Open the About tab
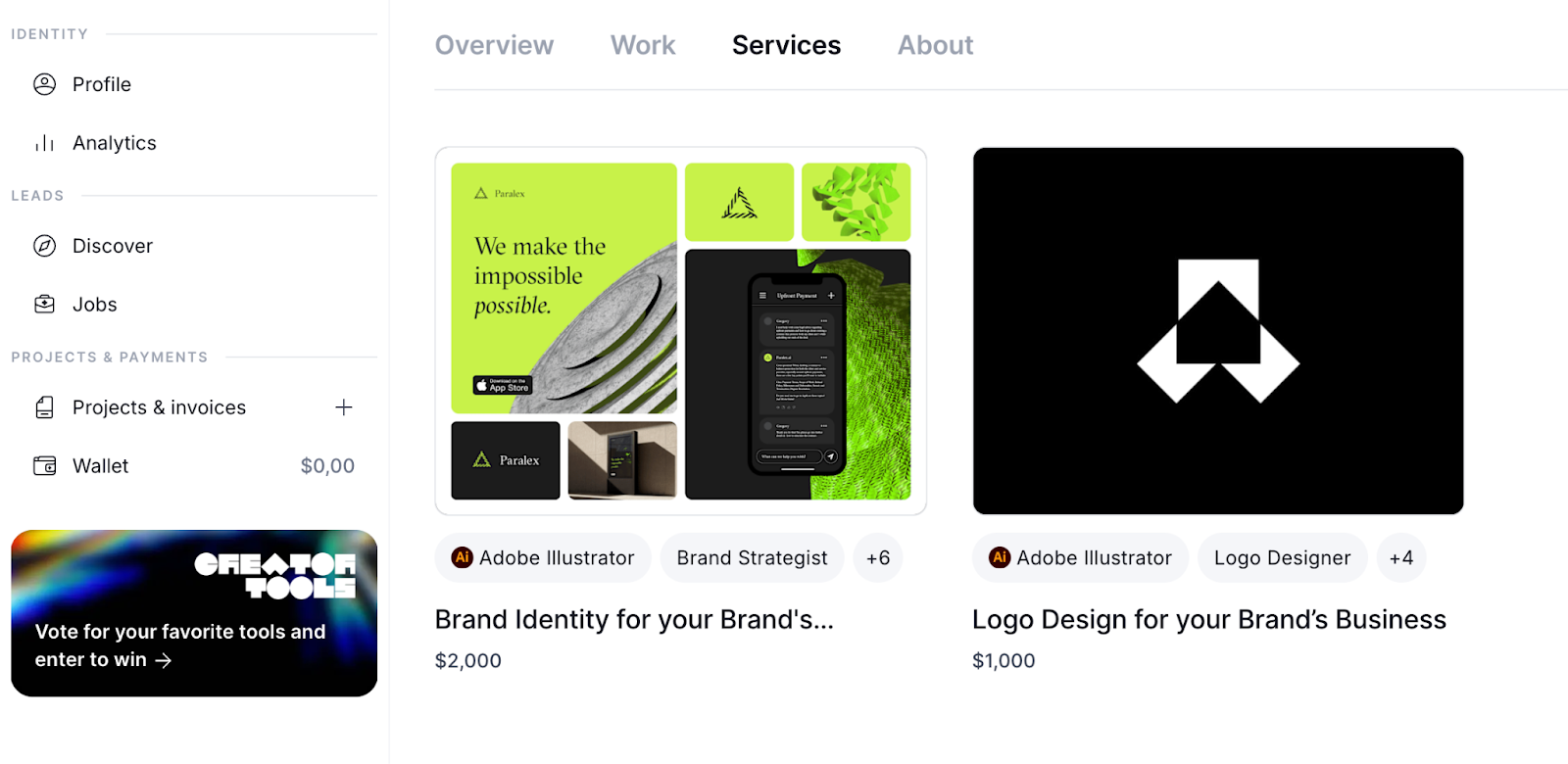This screenshot has height=764, width=1568. click(x=936, y=45)
